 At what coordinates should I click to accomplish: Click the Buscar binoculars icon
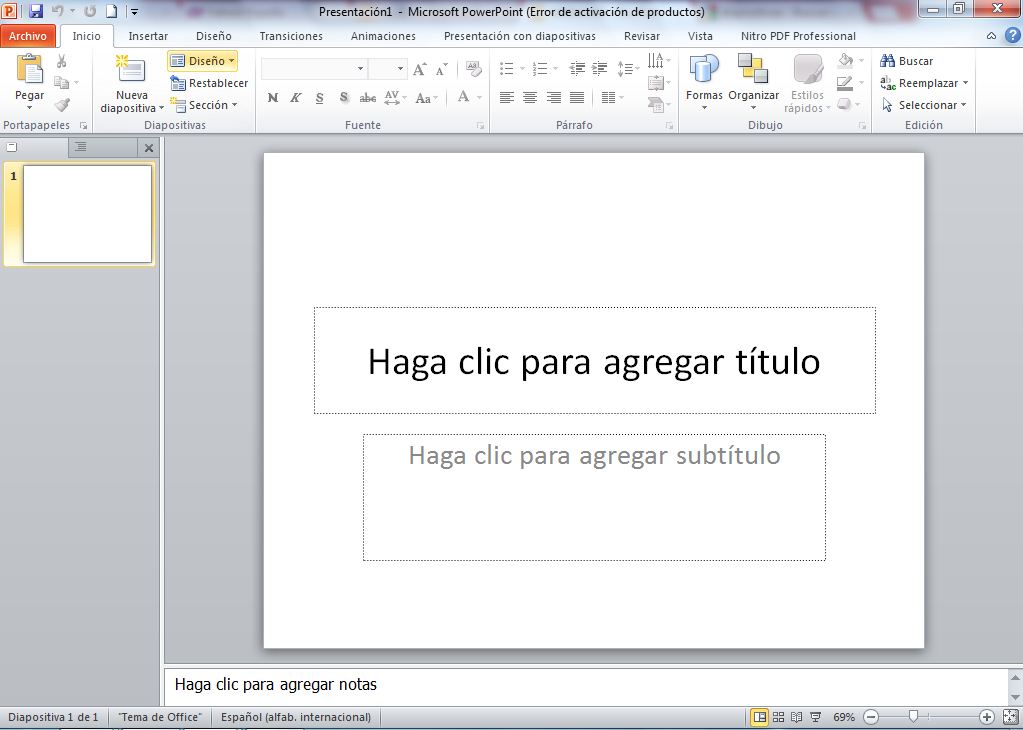pyautogui.click(x=887, y=61)
